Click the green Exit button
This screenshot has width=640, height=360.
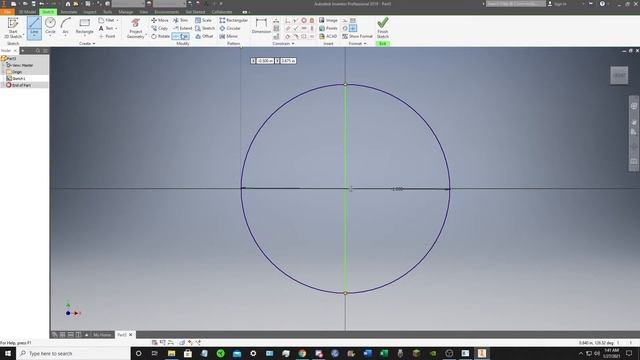(382, 43)
